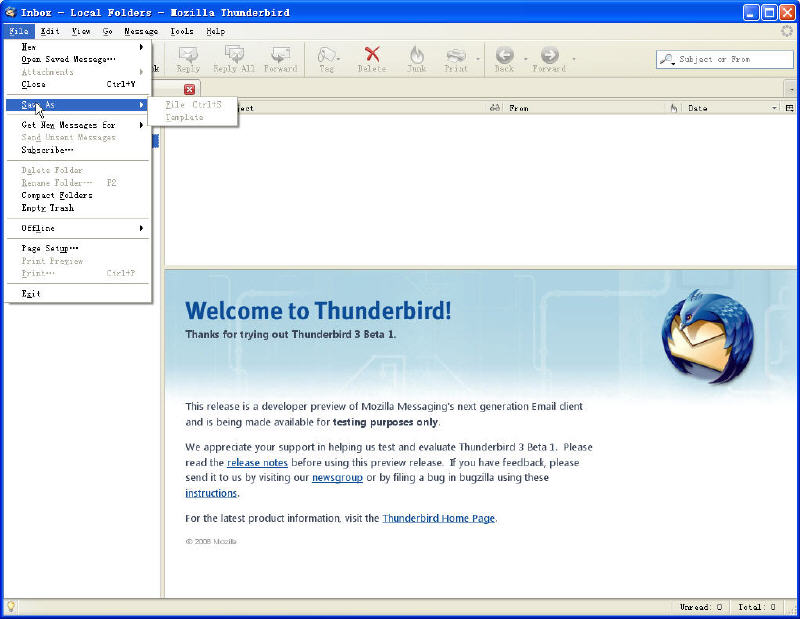
Task: Click the greyed Send Unsent Messages item
Action: tap(77, 137)
